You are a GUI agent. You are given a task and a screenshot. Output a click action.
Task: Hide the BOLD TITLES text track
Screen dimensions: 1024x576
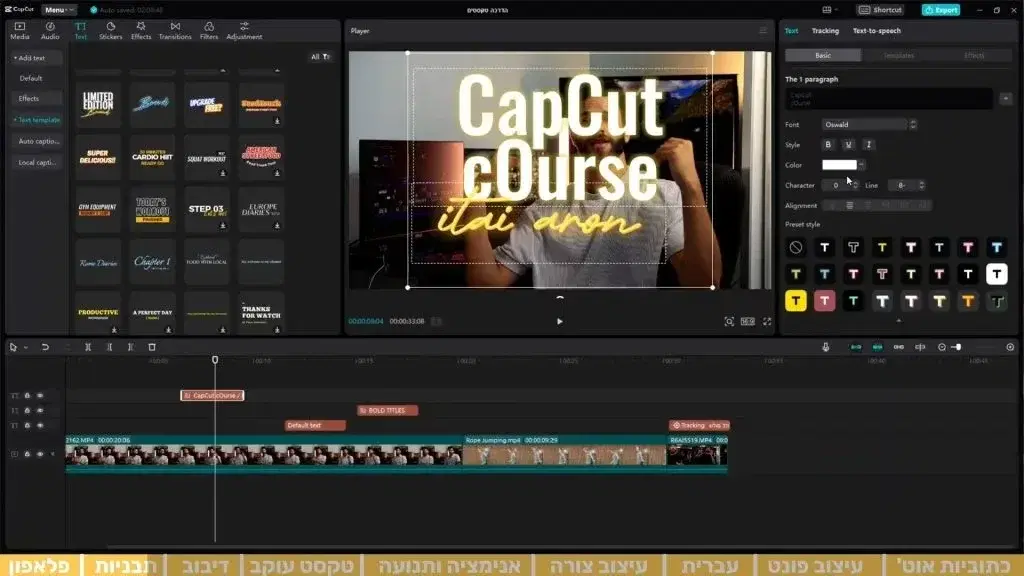click(x=40, y=411)
